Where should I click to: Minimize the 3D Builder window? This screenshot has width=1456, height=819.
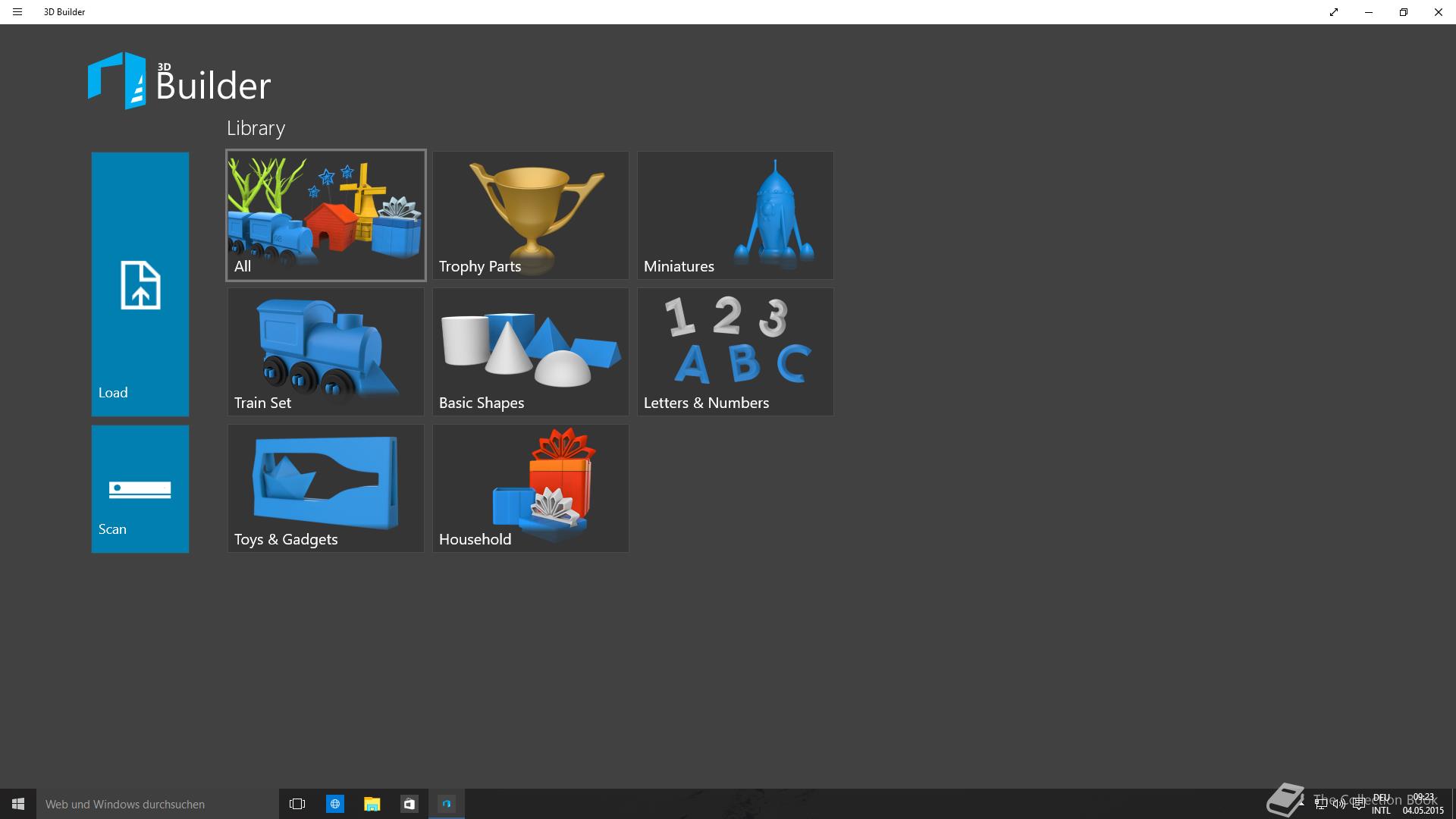coord(1369,12)
